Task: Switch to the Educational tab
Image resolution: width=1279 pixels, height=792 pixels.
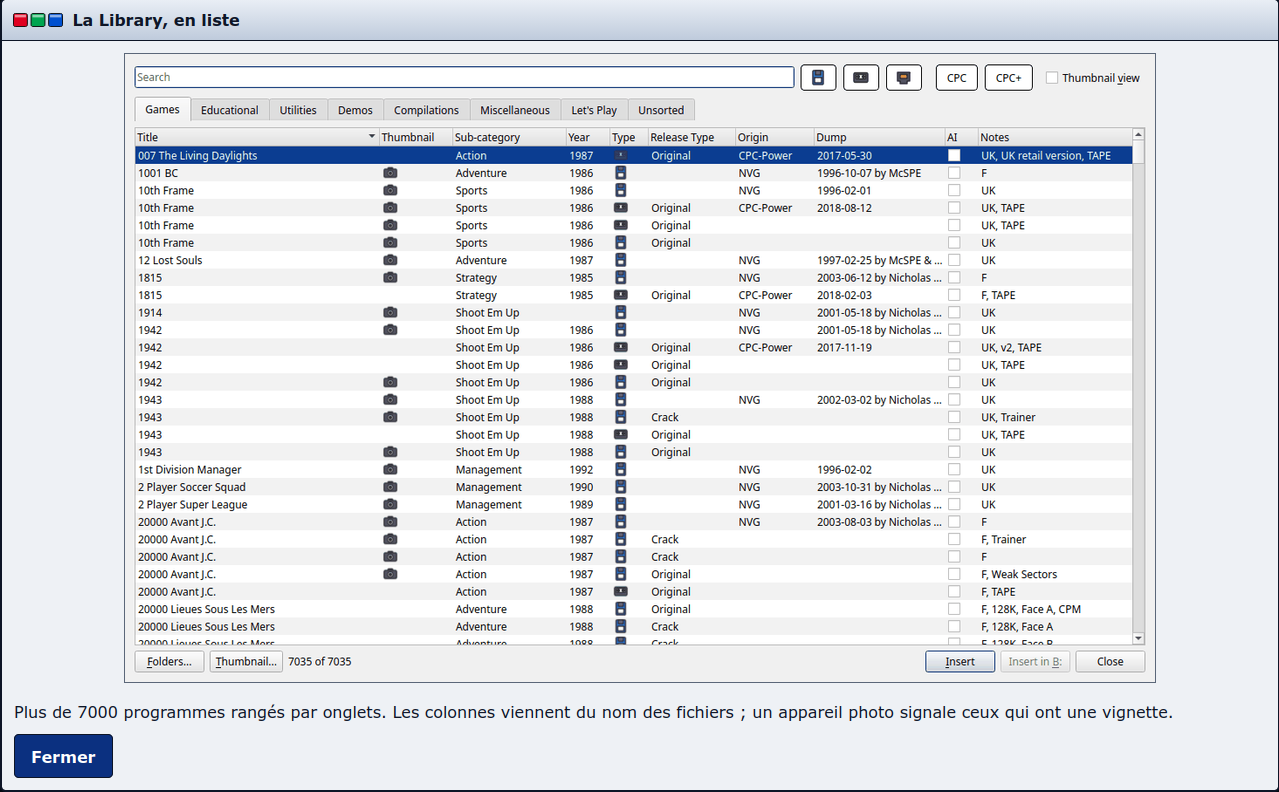Action: [x=229, y=110]
